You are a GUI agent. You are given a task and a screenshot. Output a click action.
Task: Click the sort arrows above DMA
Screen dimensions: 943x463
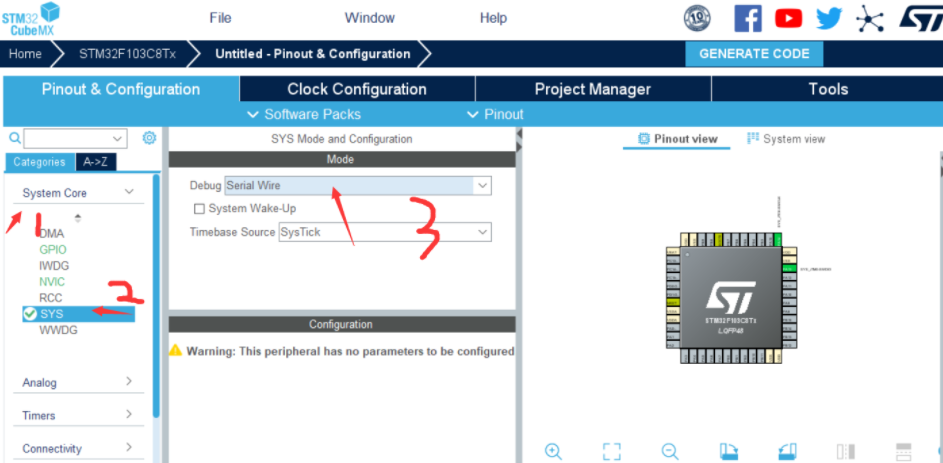(78, 218)
